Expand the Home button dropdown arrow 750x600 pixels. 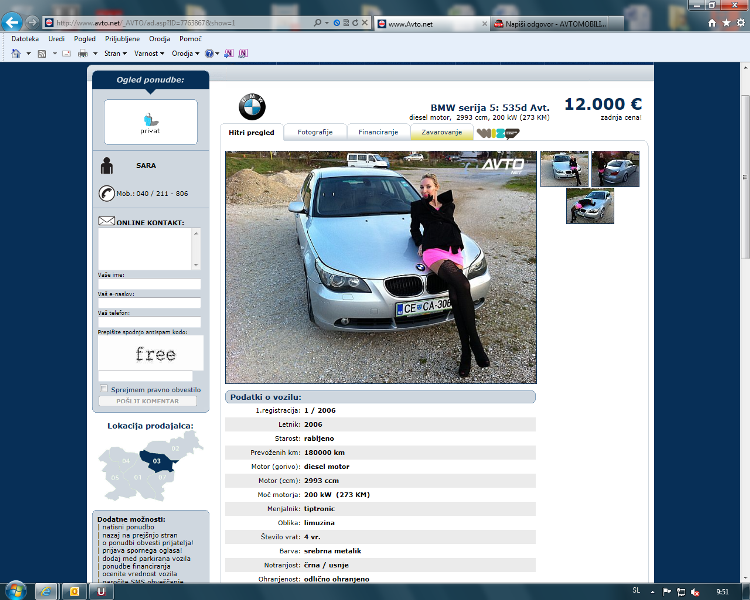point(28,53)
